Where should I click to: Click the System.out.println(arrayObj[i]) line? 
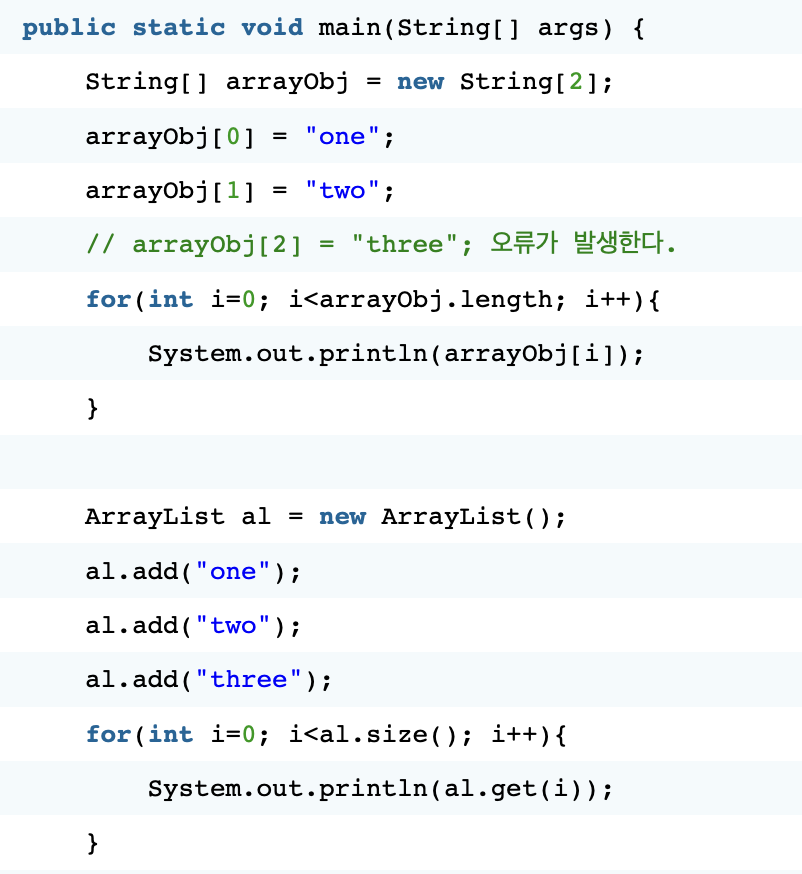click(396, 354)
